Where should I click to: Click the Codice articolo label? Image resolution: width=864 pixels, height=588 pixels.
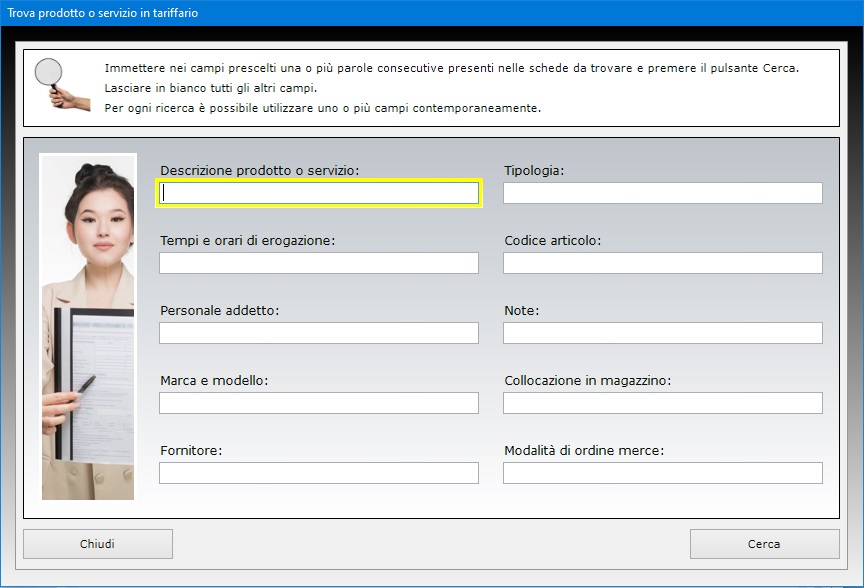(x=553, y=240)
